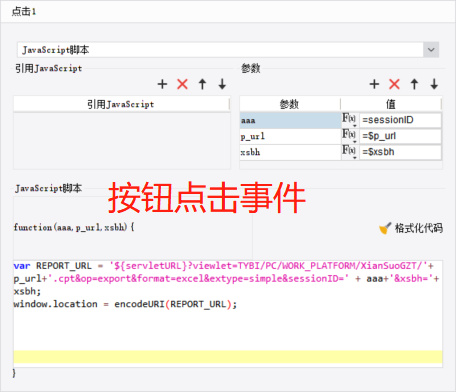Move the selected parameter down
This screenshot has width=456, height=392.
click(x=434, y=84)
